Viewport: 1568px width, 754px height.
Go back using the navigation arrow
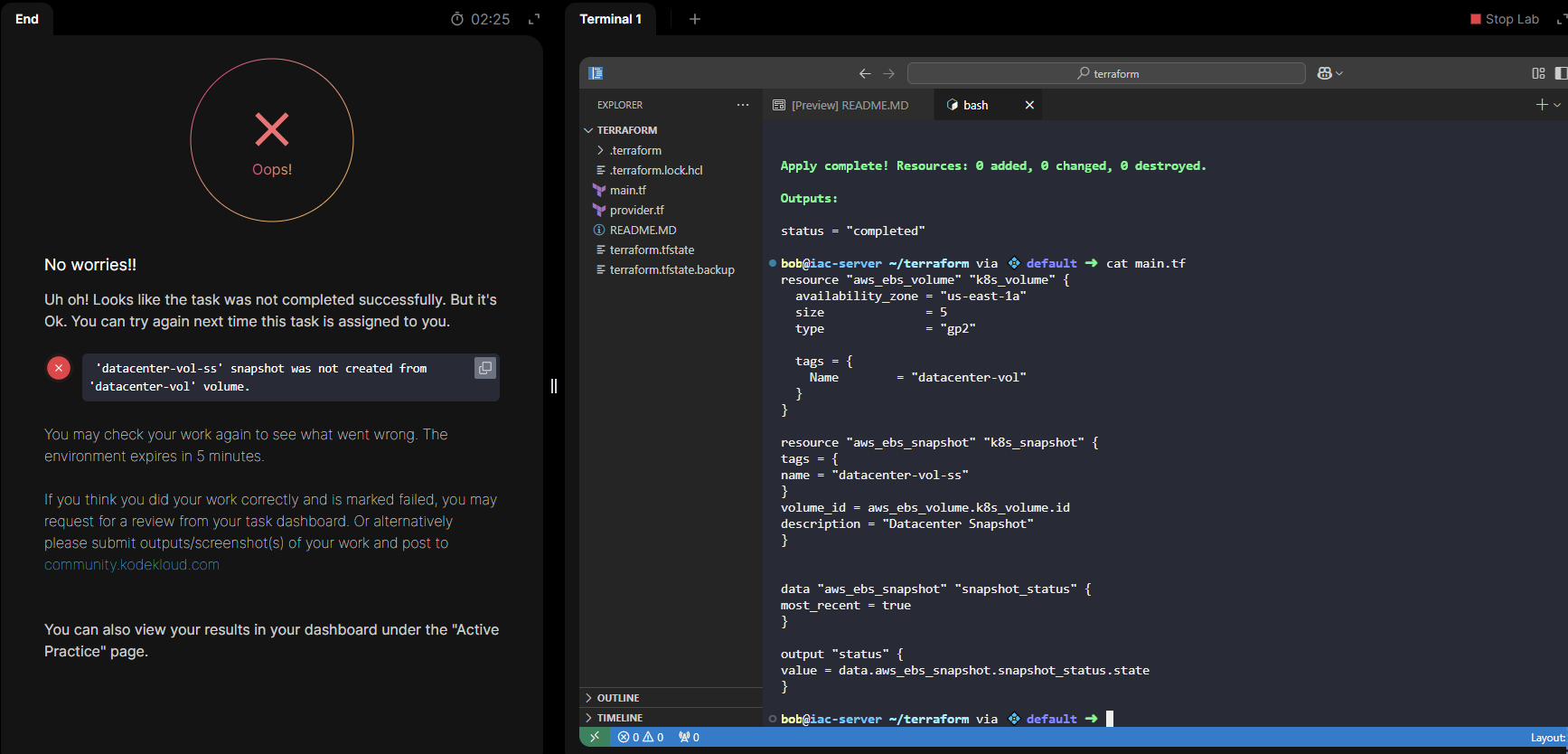(865, 73)
